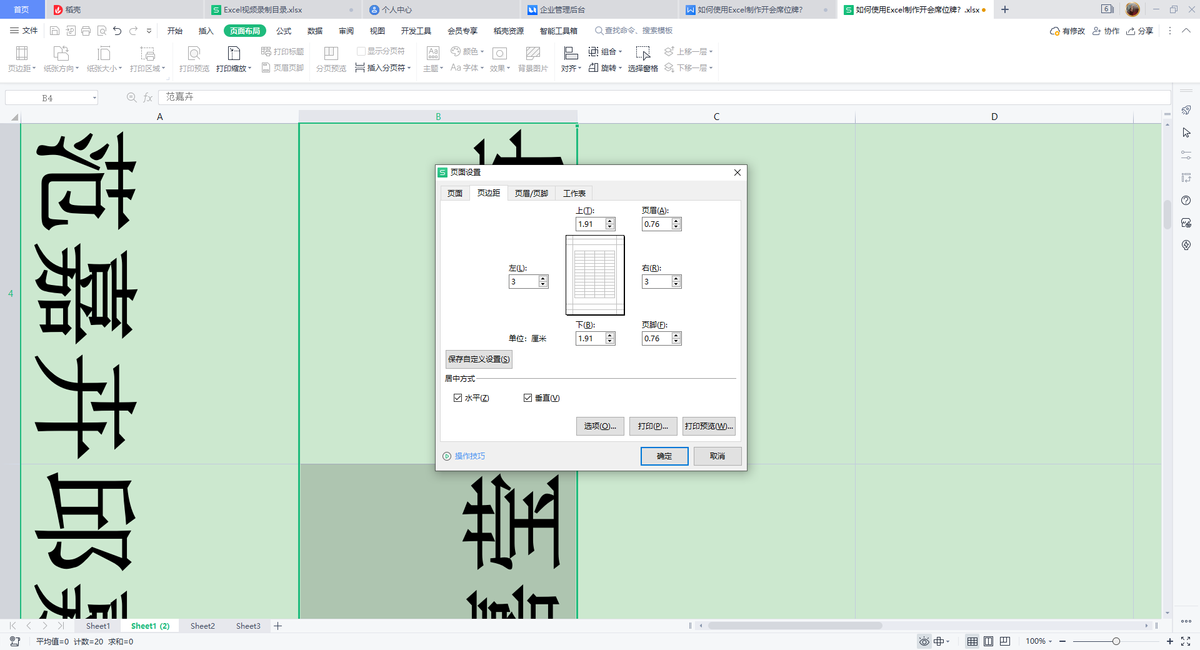Open the 打印区域 print area ribbon button
This screenshot has width=1200, height=650.
tap(147, 60)
